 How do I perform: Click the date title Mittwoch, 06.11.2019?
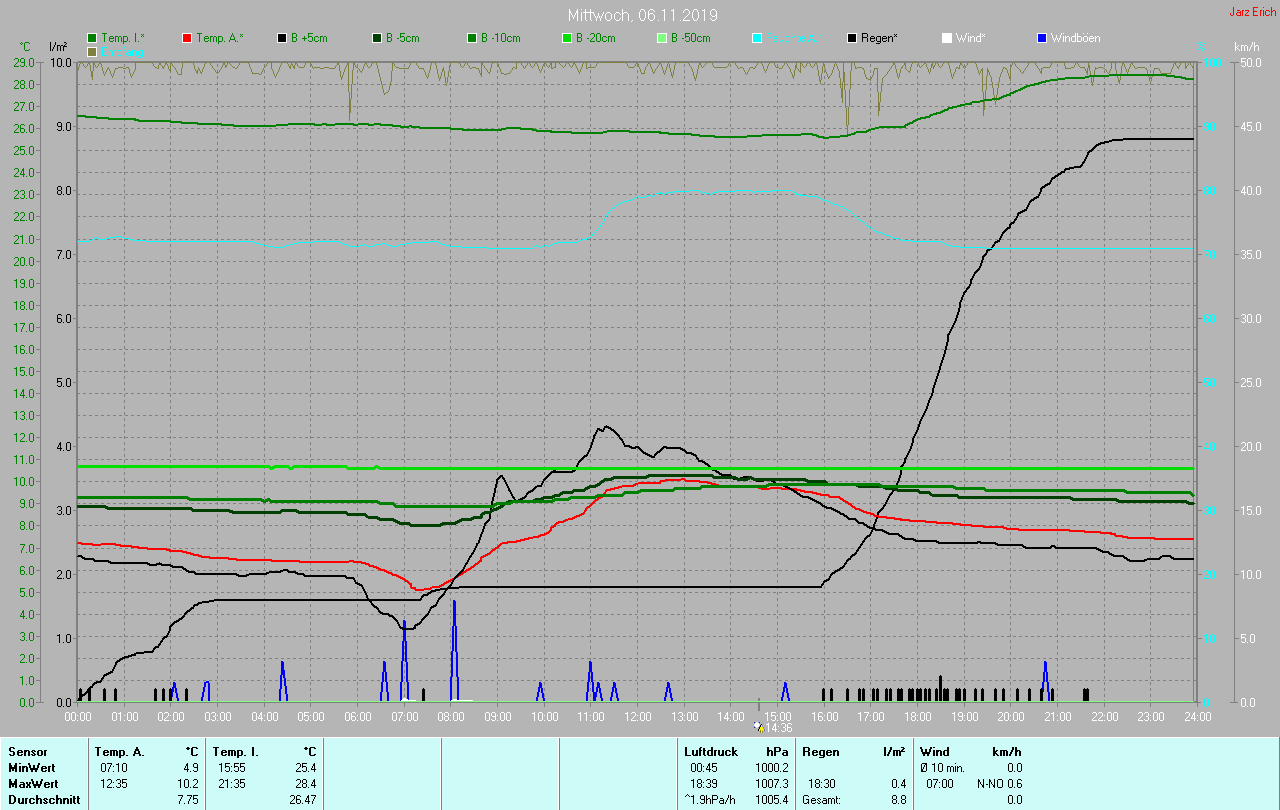(x=642, y=15)
